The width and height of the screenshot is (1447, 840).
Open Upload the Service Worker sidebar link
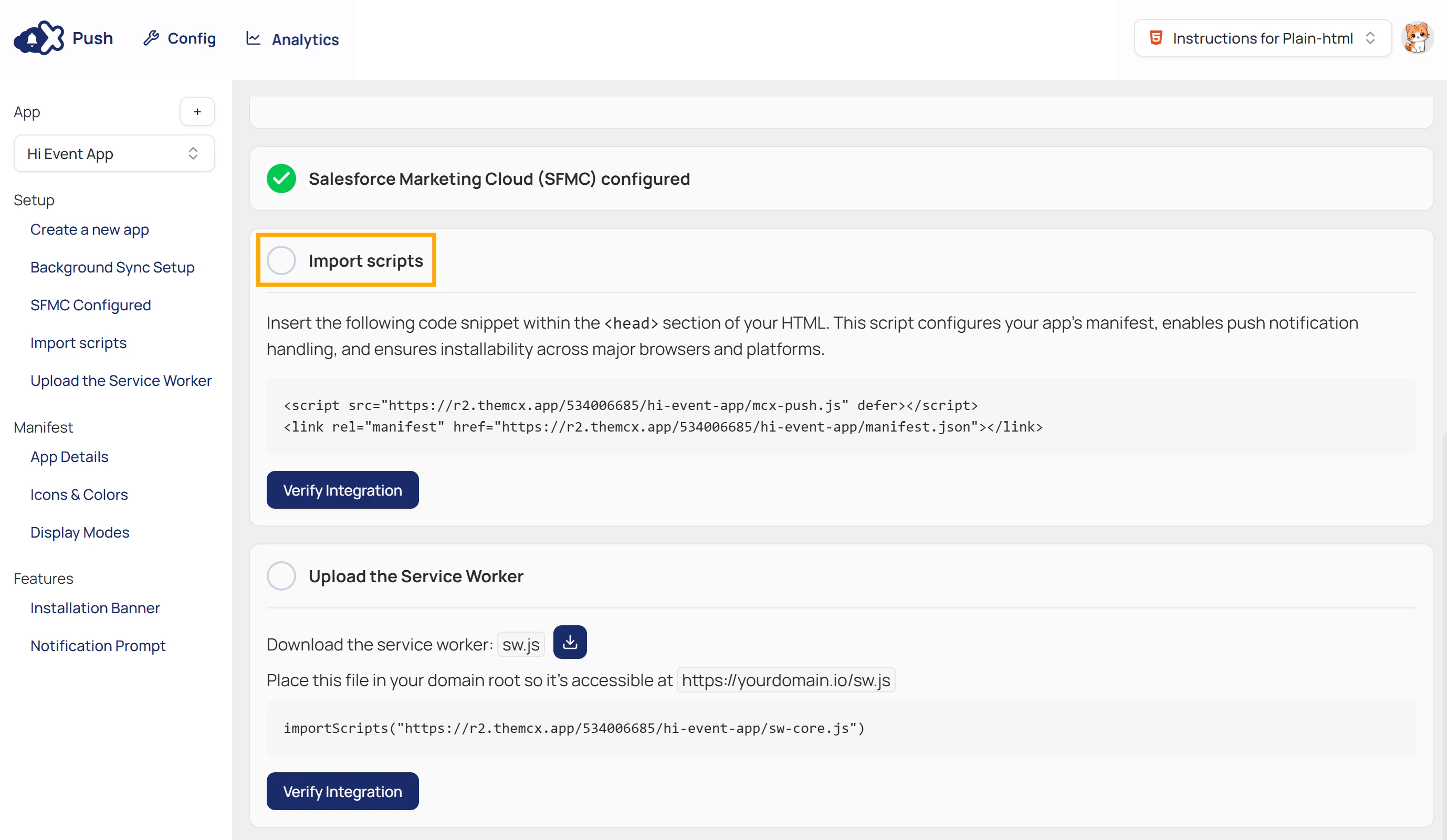(x=121, y=381)
